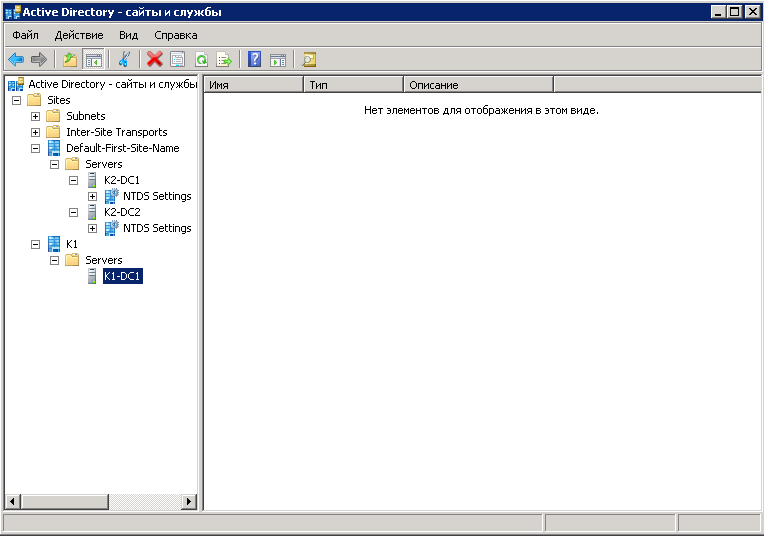Click the Default-First-Site-Name site icon
This screenshot has height=536, width=764.
pos(54,148)
